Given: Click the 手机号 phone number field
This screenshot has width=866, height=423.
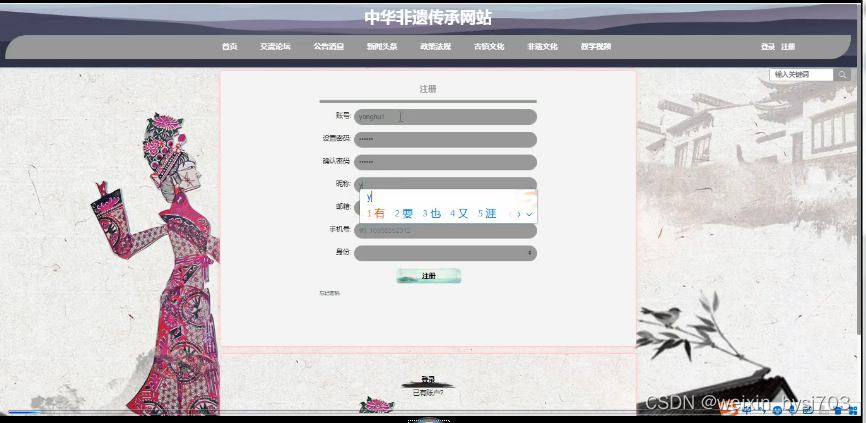Looking at the screenshot, I should [x=445, y=230].
